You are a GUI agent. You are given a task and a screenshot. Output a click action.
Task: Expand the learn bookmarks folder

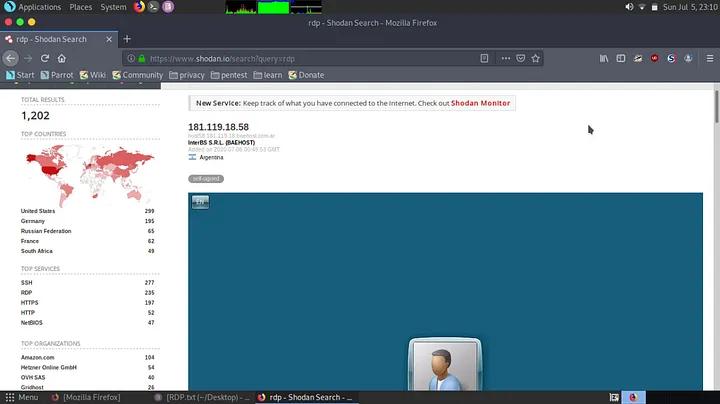(268, 75)
